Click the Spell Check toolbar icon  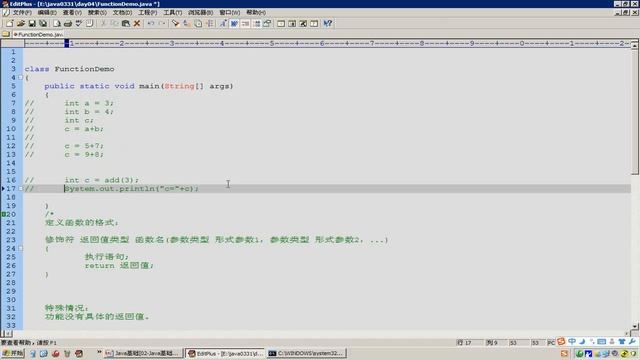pos(79,24)
